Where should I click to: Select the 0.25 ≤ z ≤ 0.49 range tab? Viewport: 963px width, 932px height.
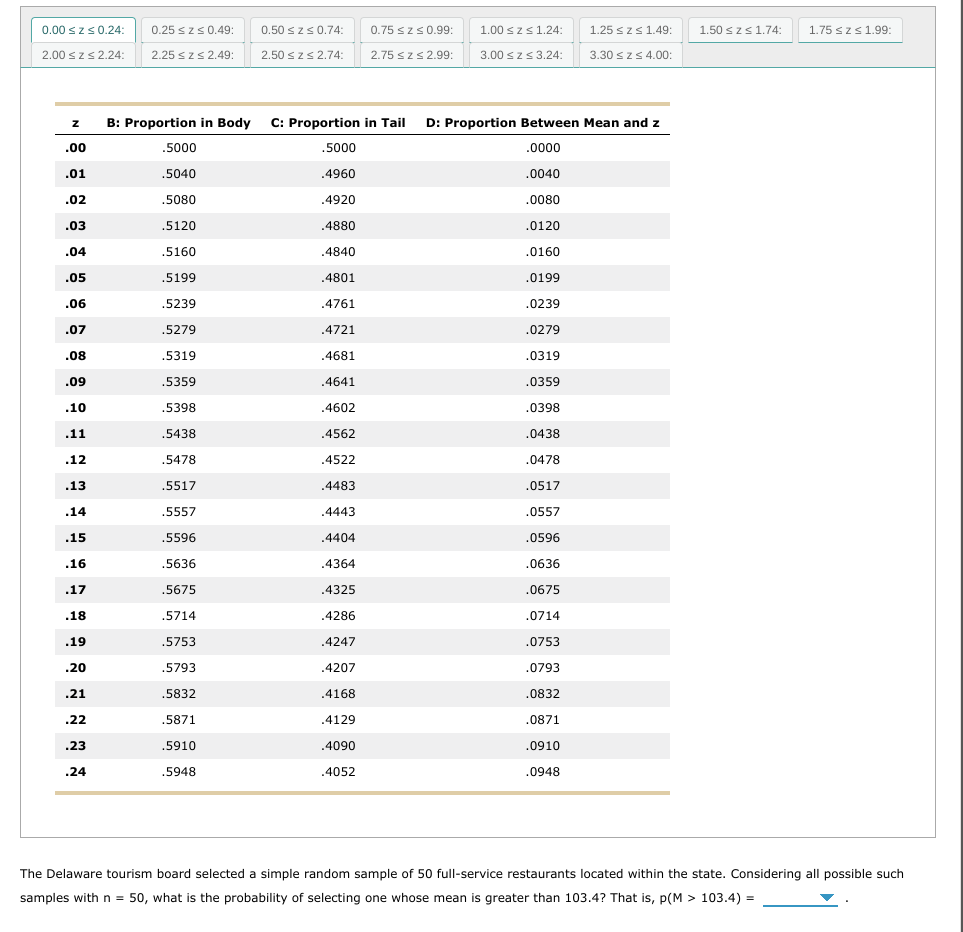click(190, 30)
